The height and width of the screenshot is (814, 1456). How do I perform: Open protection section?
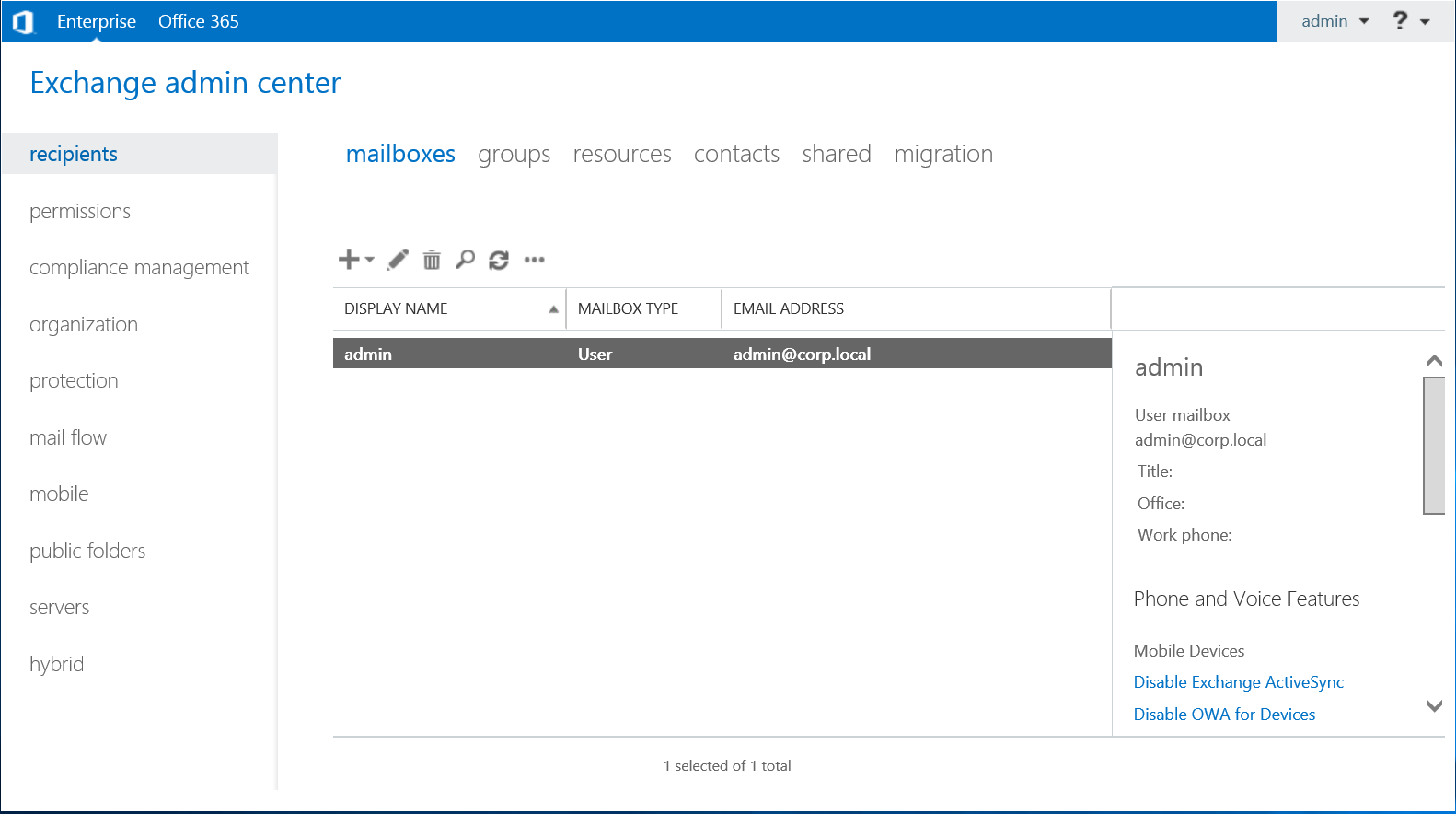(x=74, y=381)
